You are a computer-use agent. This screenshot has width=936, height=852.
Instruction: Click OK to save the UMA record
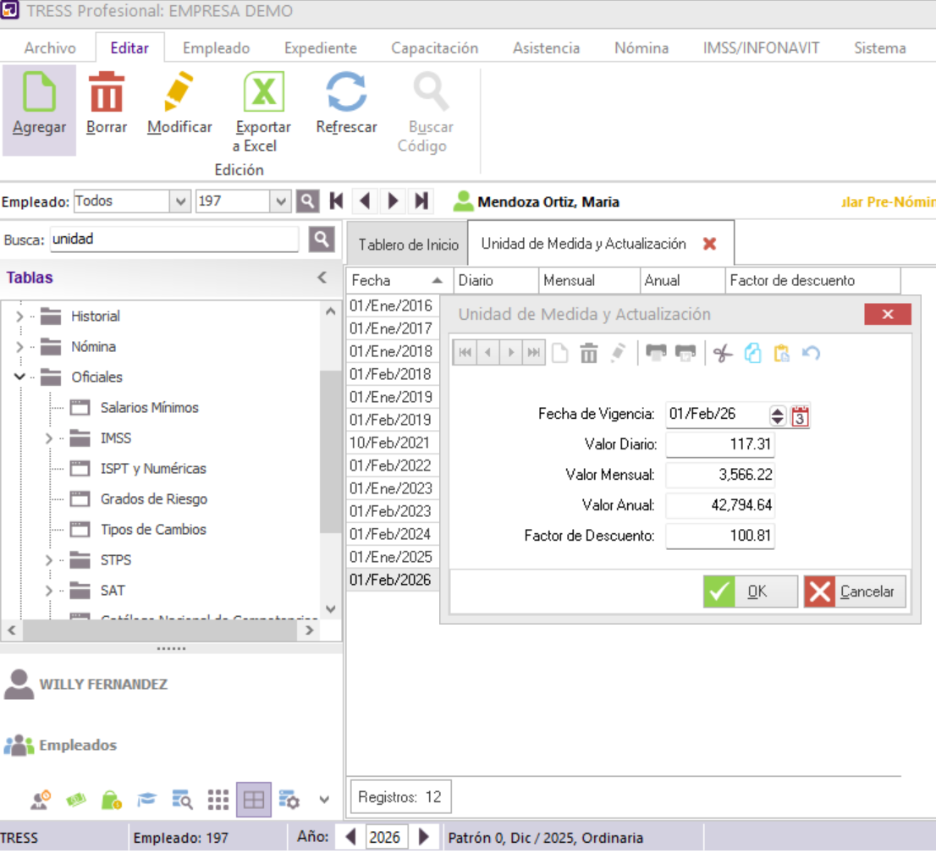(x=750, y=591)
